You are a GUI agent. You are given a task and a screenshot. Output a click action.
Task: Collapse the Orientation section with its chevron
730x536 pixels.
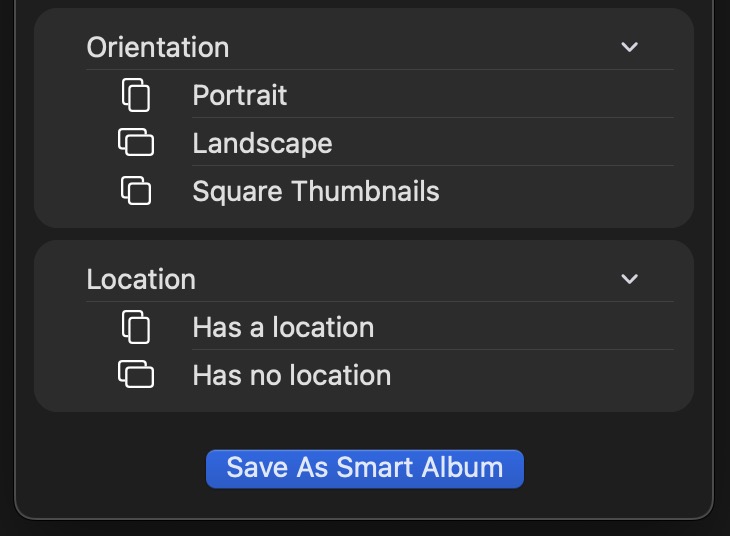pos(629,47)
